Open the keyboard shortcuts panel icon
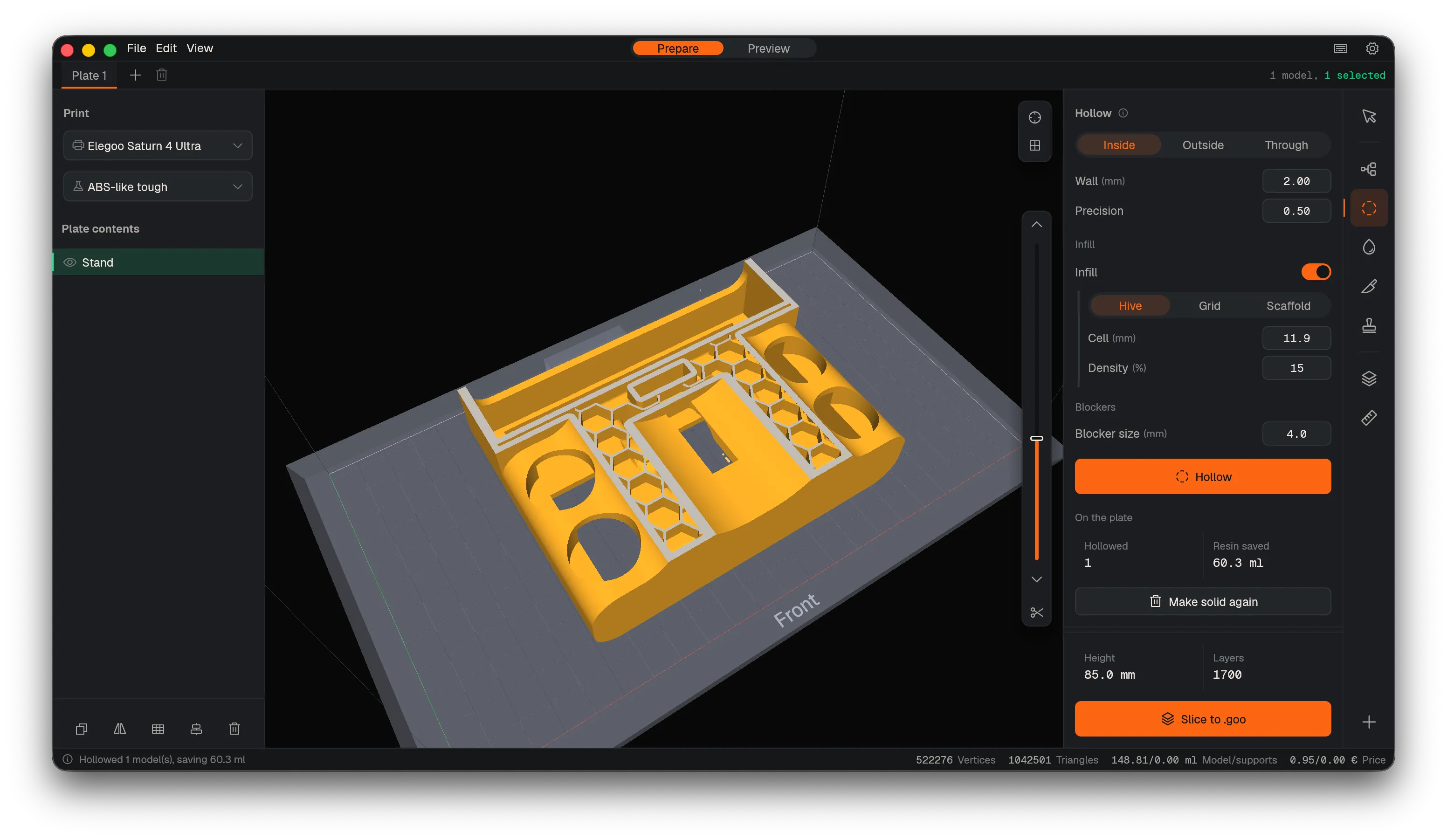Screen dimensions: 1447x840 [x=1340, y=48]
